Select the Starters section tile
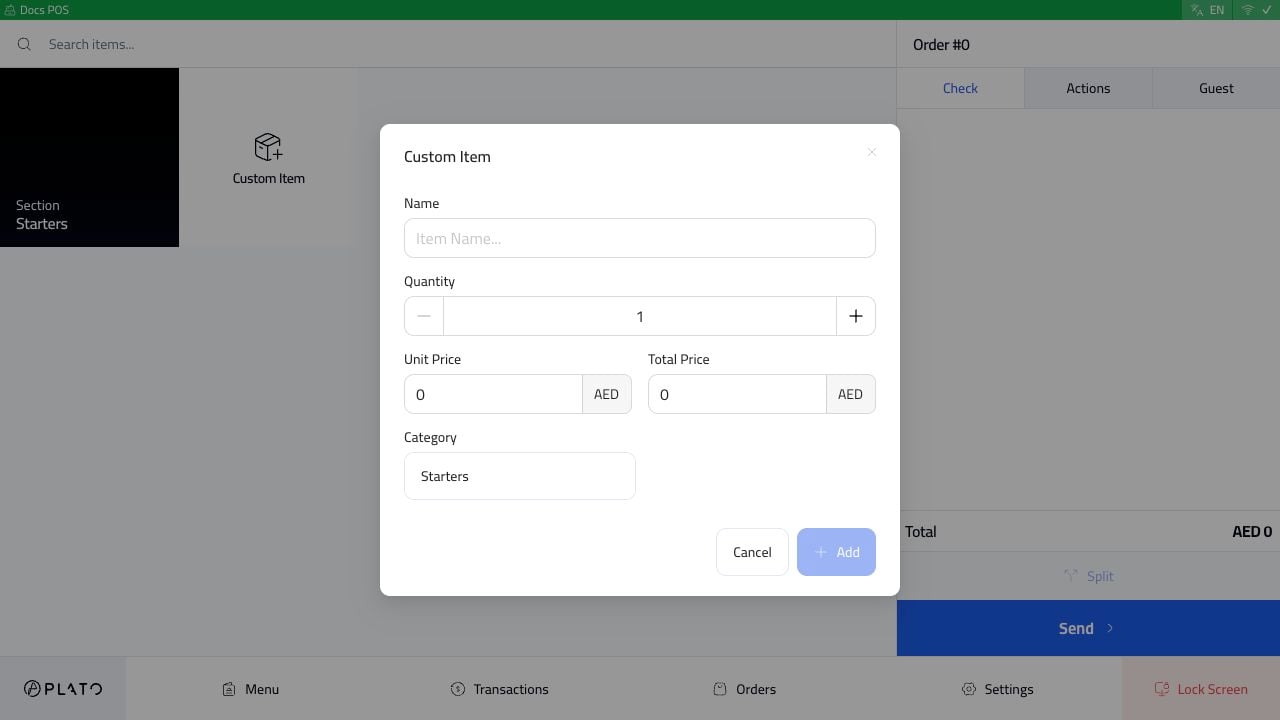The height and width of the screenshot is (720, 1280). click(89, 157)
